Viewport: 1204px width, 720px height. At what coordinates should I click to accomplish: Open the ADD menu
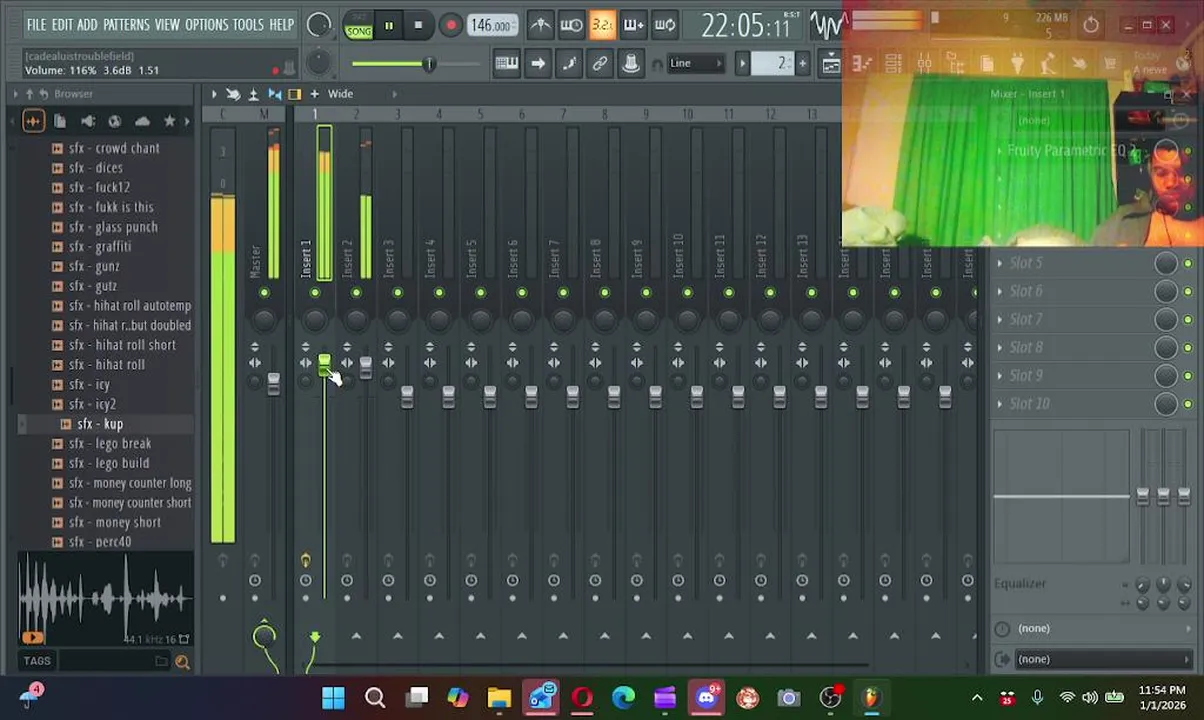[x=88, y=24]
